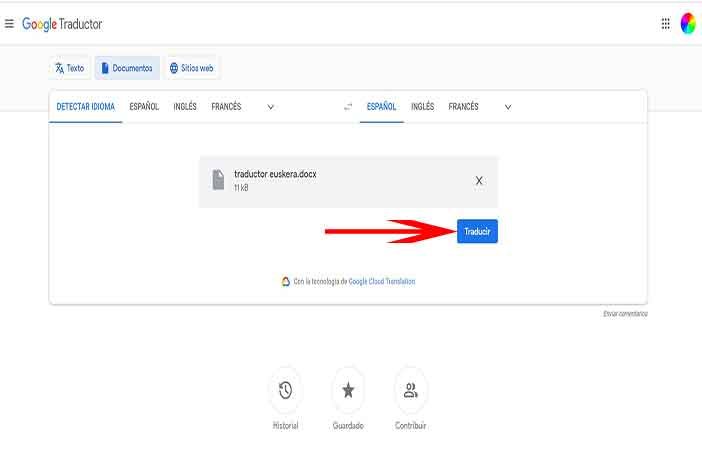Switch to the Documentos mode
The width and height of the screenshot is (702, 469).
point(127,68)
